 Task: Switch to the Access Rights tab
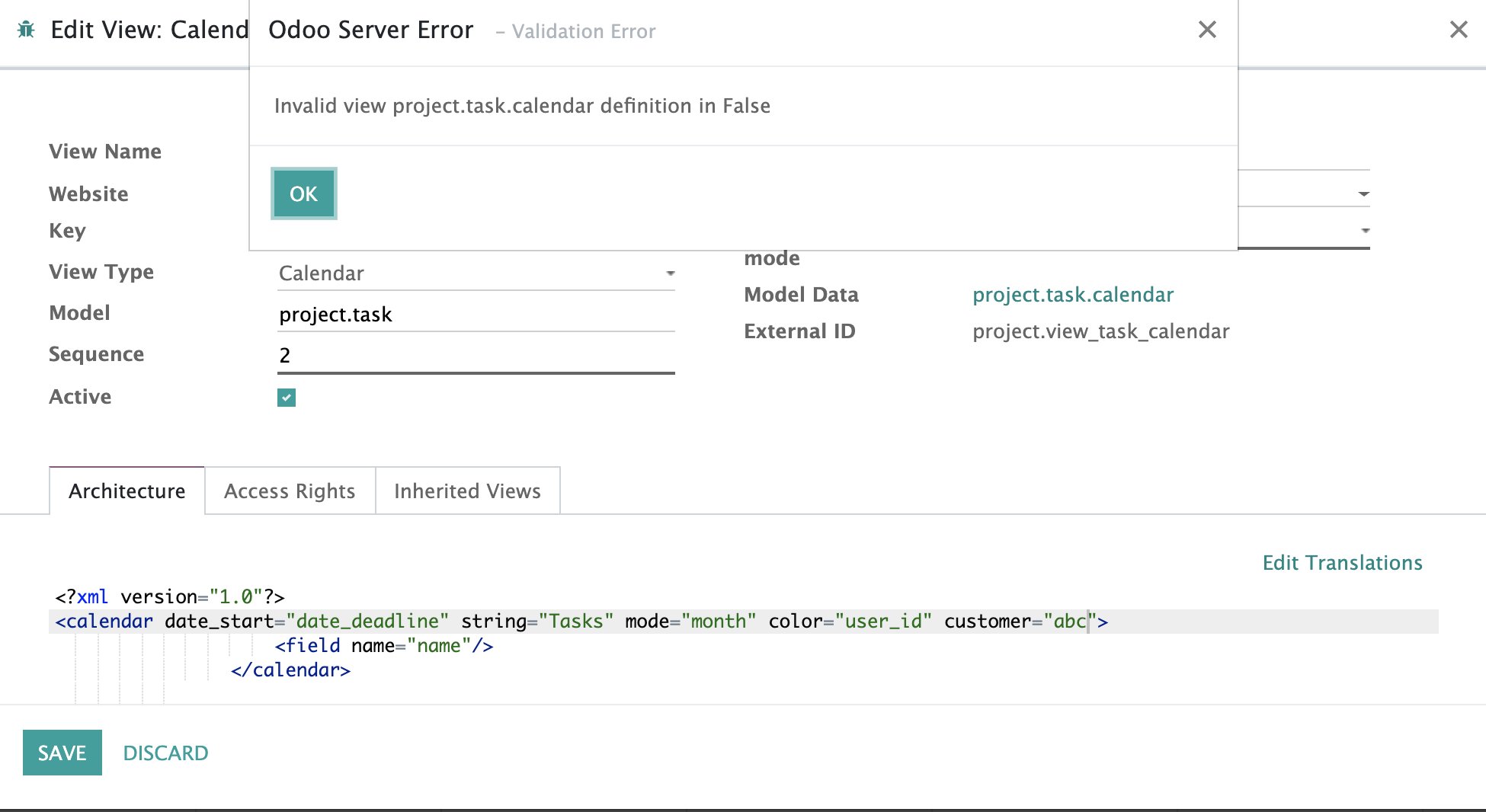tap(290, 491)
